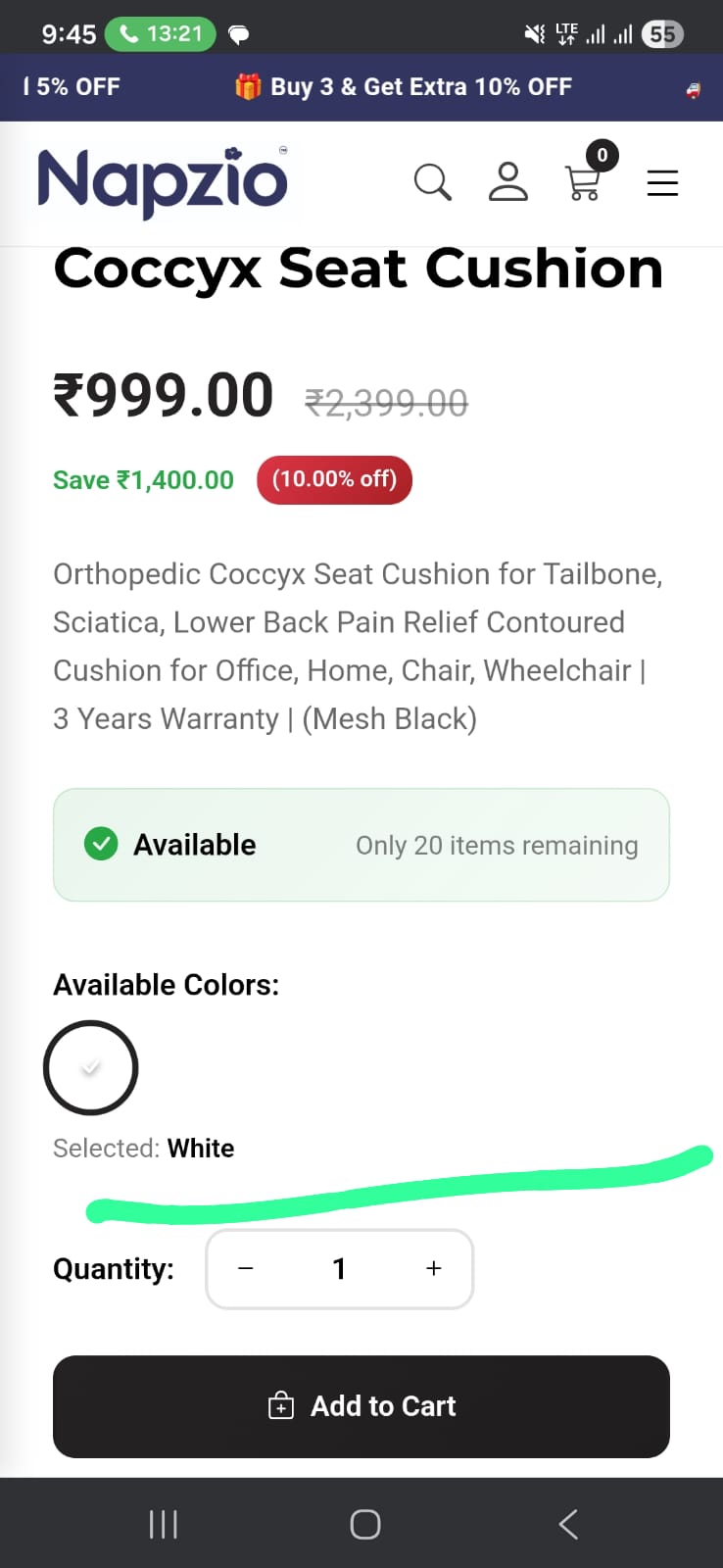Viewport: 723px width, 1568px height.
Task: Tap Android home navigation button
Action: click(x=364, y=1524)
